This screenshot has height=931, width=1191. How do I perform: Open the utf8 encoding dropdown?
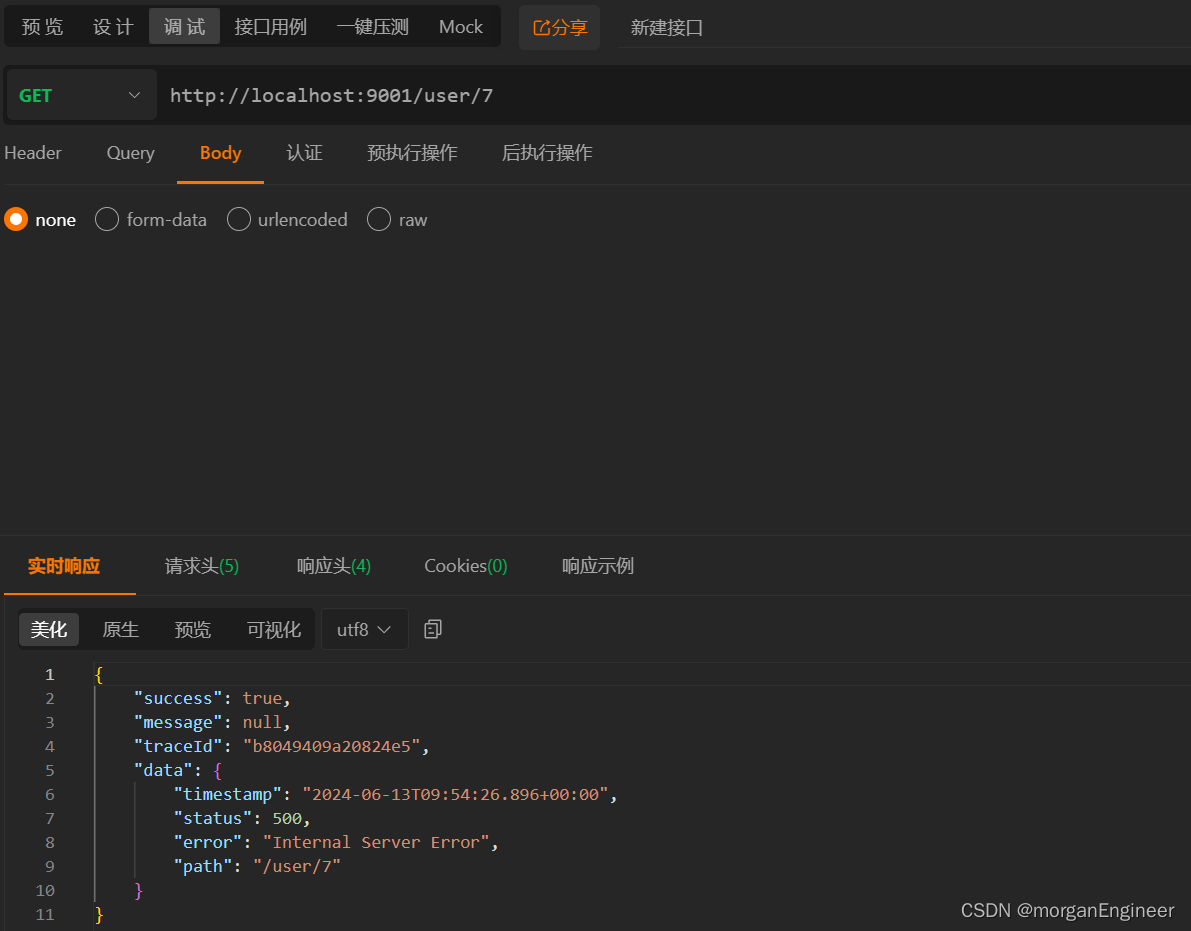(x=365, y=630)
